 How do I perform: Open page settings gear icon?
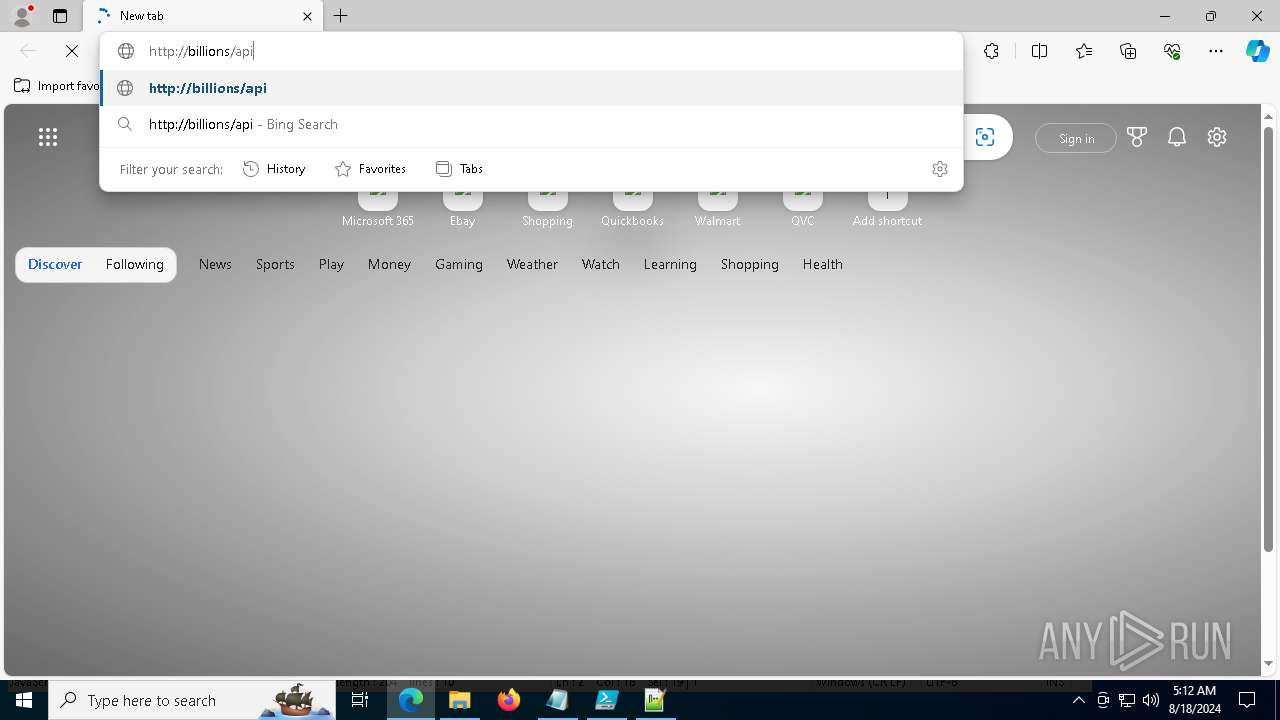tap(1217, 137)
